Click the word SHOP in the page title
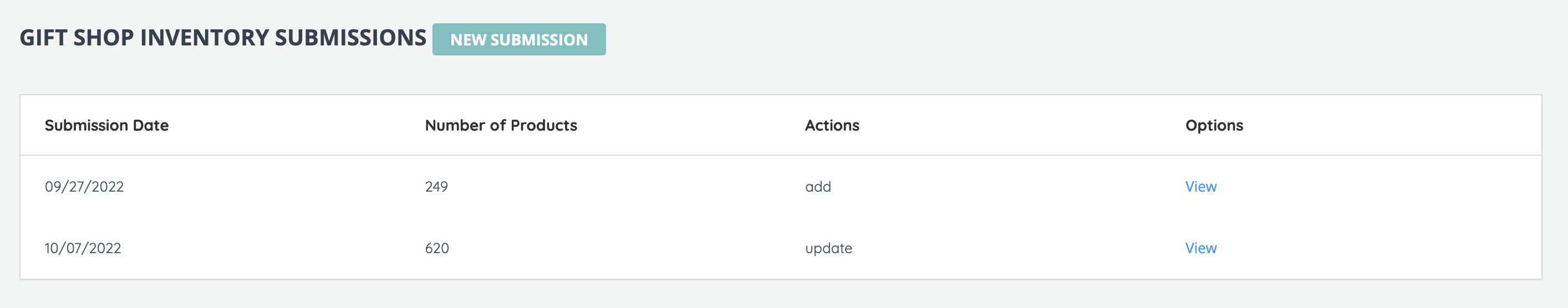 click(103, 38)
